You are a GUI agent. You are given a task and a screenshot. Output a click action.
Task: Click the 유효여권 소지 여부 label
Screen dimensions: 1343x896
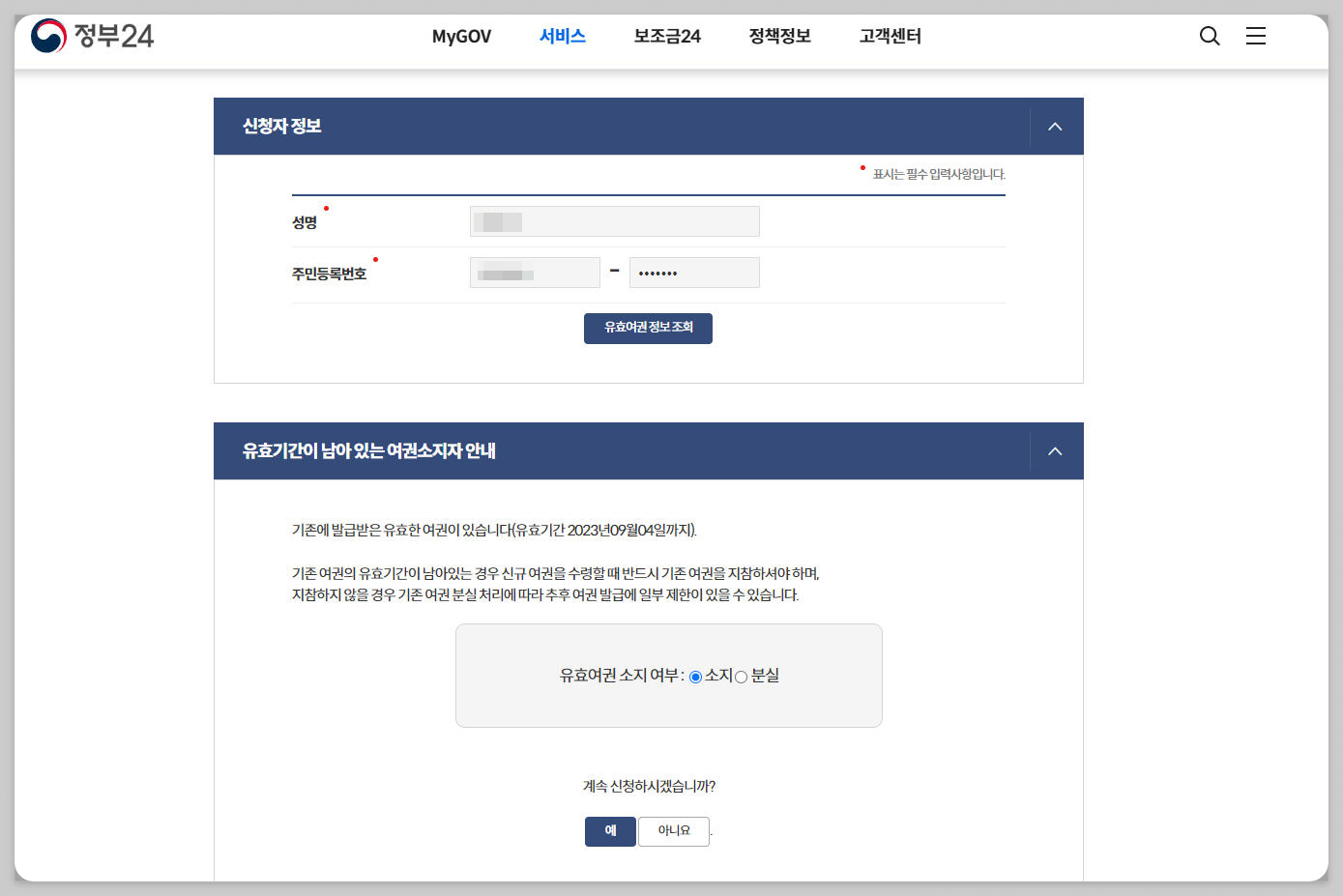(x=622, y=676)
